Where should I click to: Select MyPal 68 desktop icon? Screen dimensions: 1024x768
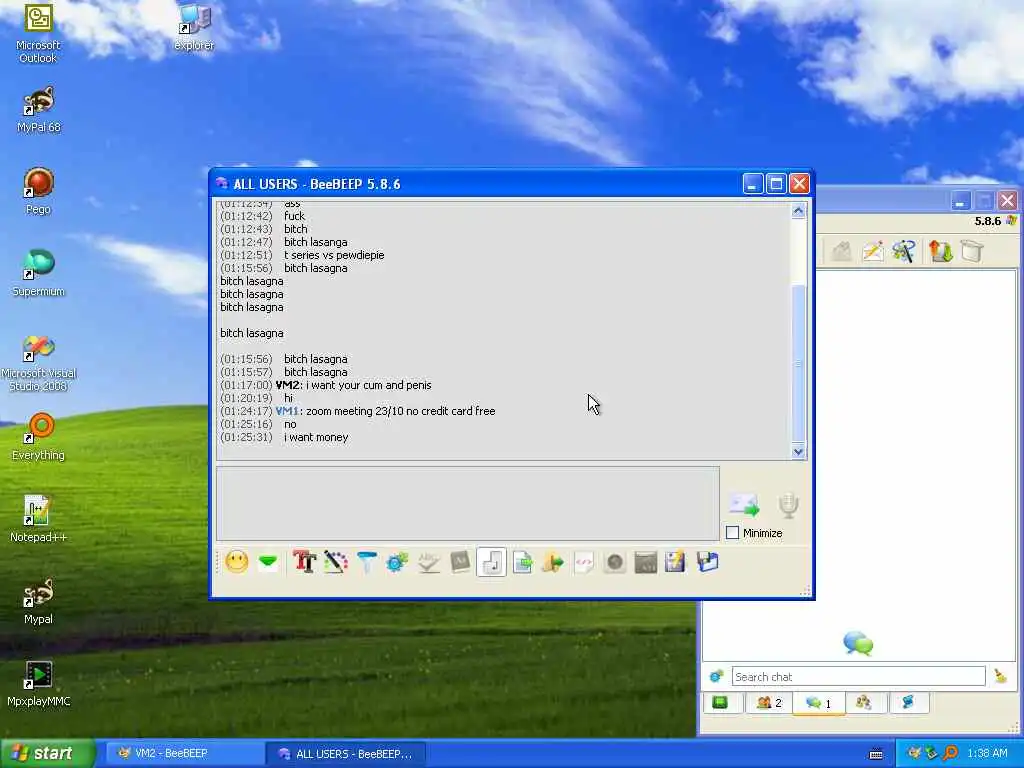pos(39,110)
